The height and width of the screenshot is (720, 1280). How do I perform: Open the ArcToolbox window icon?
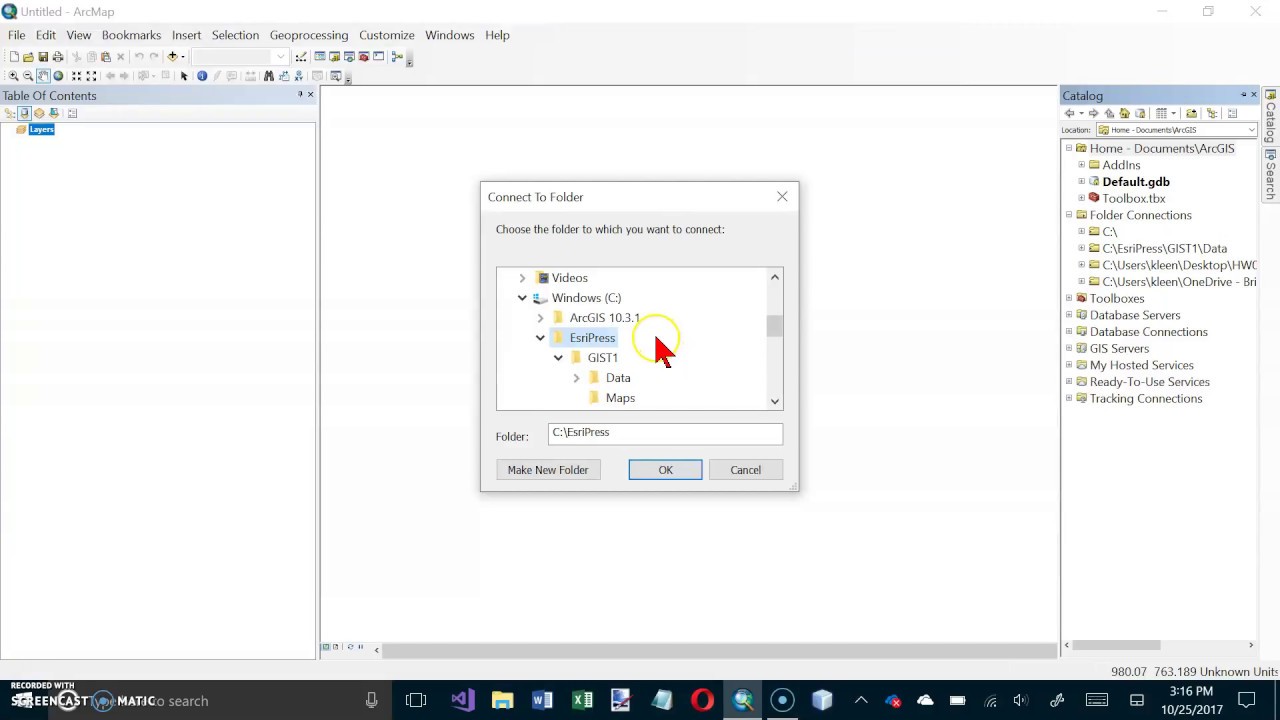[x=364, y=57]
